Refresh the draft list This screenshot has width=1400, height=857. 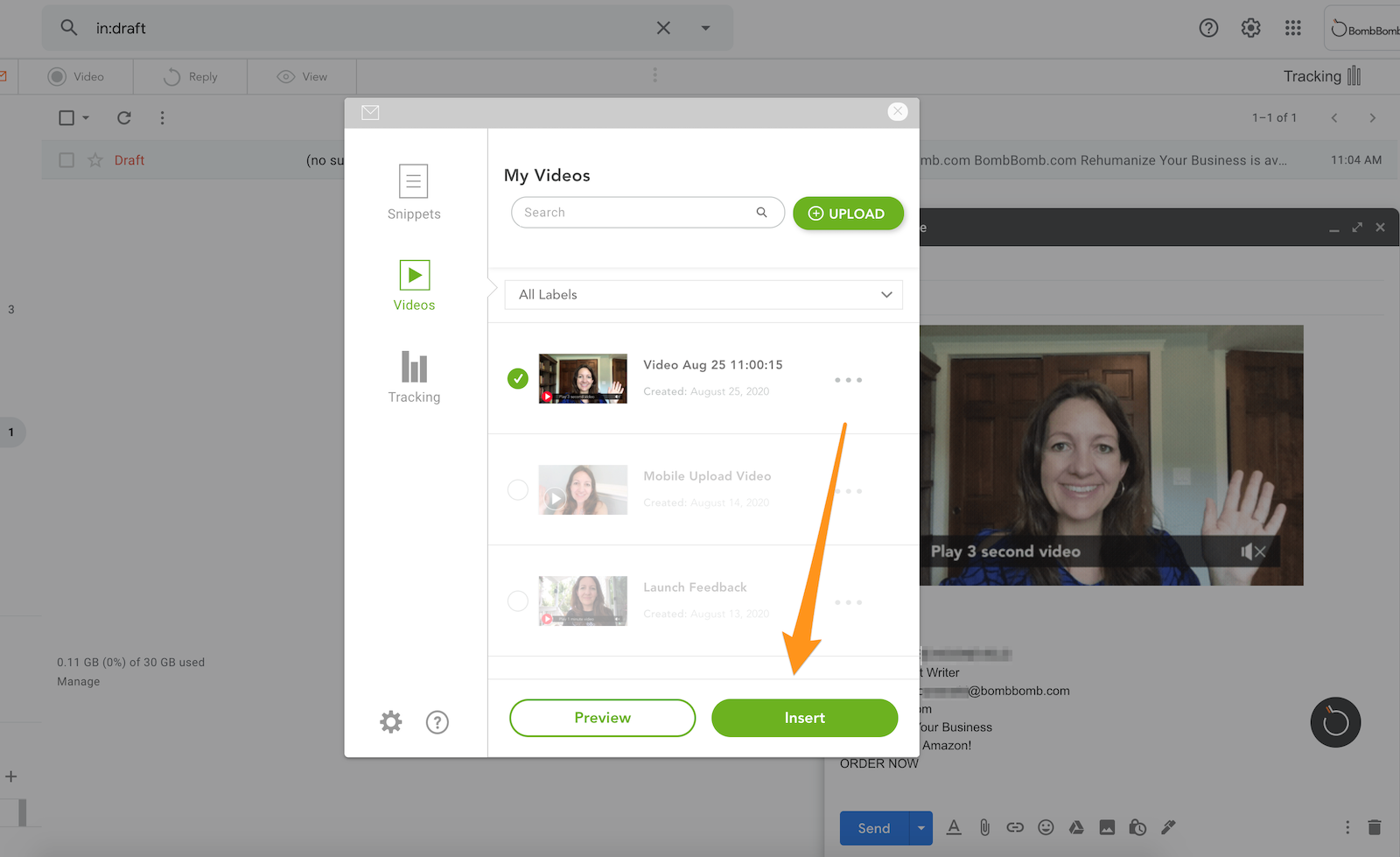pyautogui.click(x=124, y=117)
